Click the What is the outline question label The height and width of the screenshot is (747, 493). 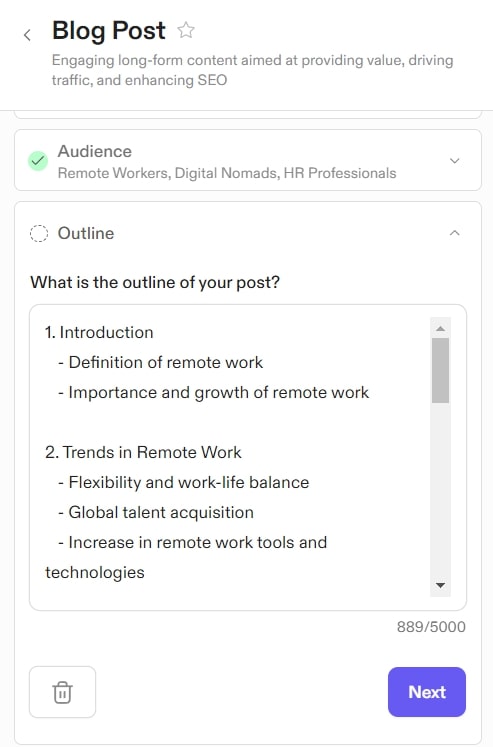pyautogui.click(x=155, y=282)
